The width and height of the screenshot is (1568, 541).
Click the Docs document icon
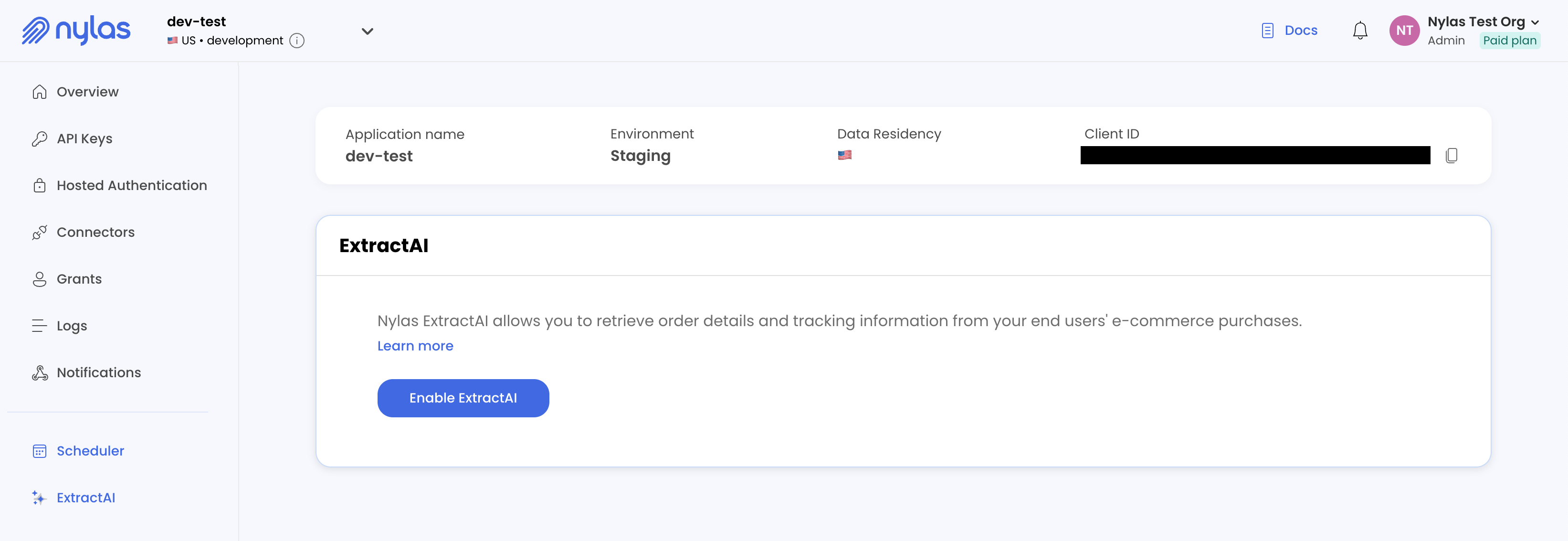pos(1267,31)
